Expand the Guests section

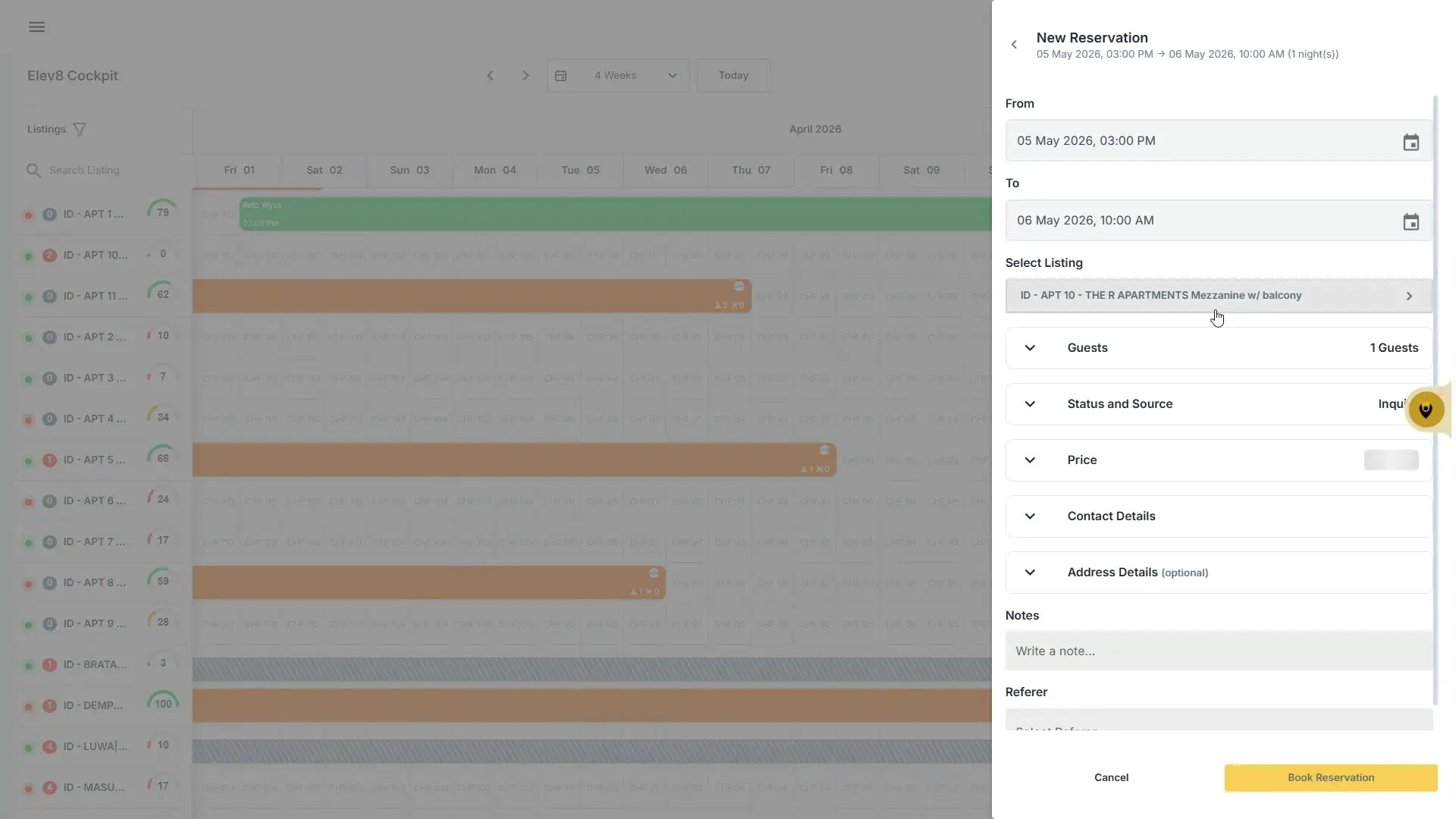[x=1219, y=348]
